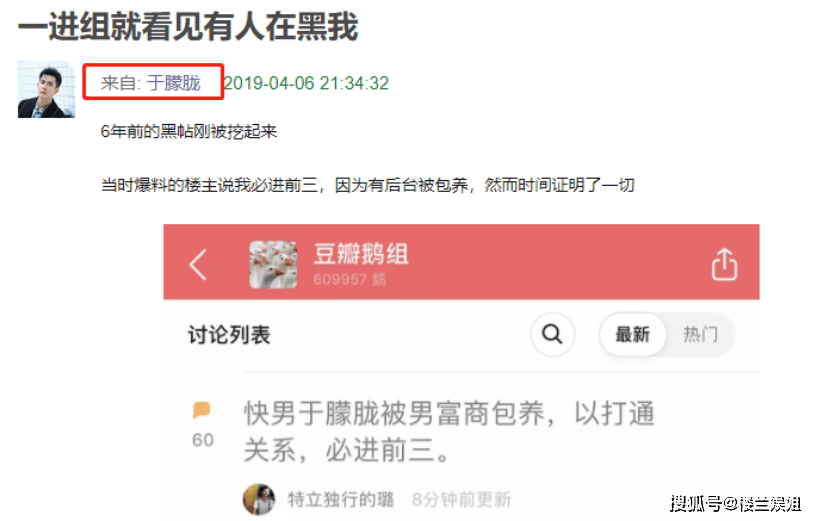818x521 pixels.
Task: Click the orange comment bubble icon
Action: [201, 410]
